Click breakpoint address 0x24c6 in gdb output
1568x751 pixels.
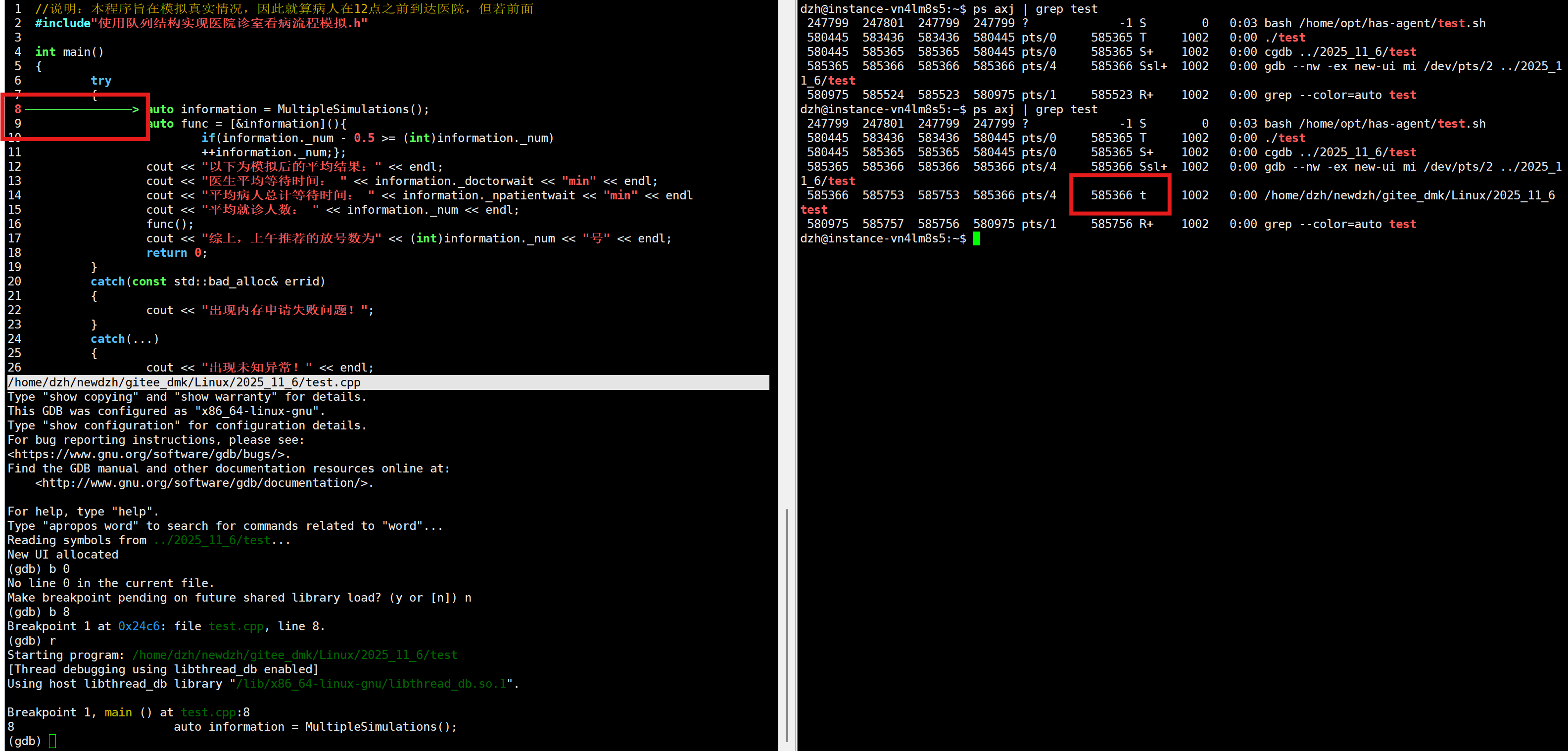point(138,626)
